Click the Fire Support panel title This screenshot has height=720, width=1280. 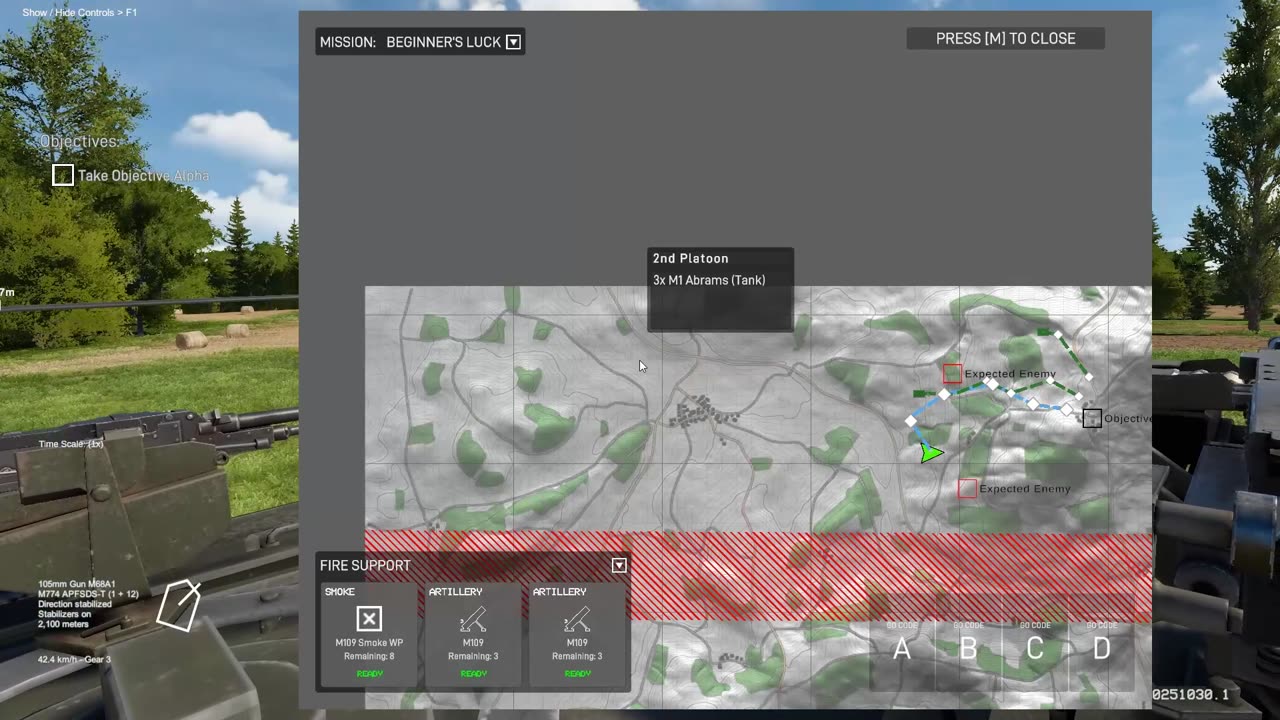coord(365,566)
